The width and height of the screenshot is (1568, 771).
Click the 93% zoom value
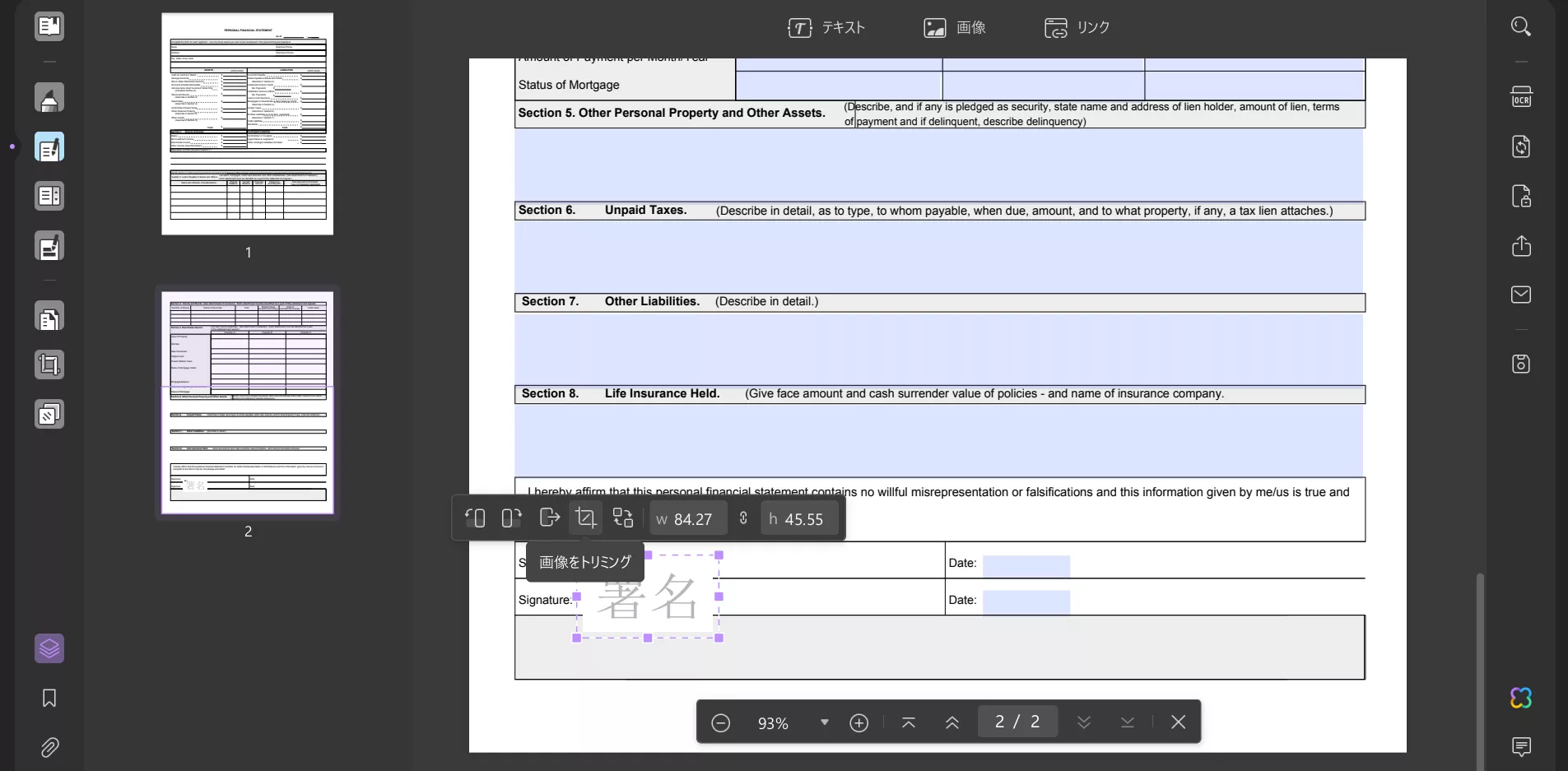pyautogui.click(x=773, y=723)
